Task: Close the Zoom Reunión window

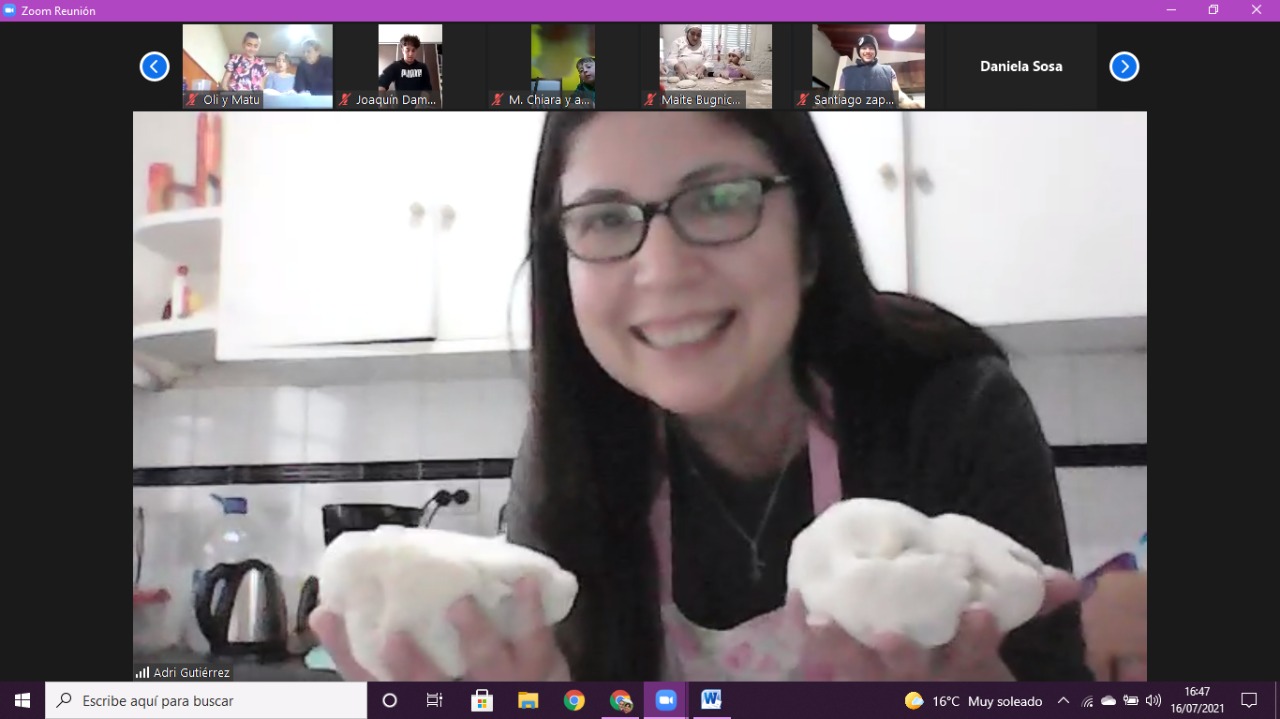Action: tap(1257, 10)
